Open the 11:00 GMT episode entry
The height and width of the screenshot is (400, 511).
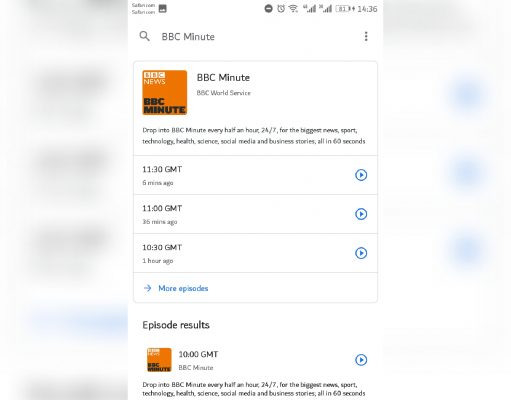(x=255, y=214)
